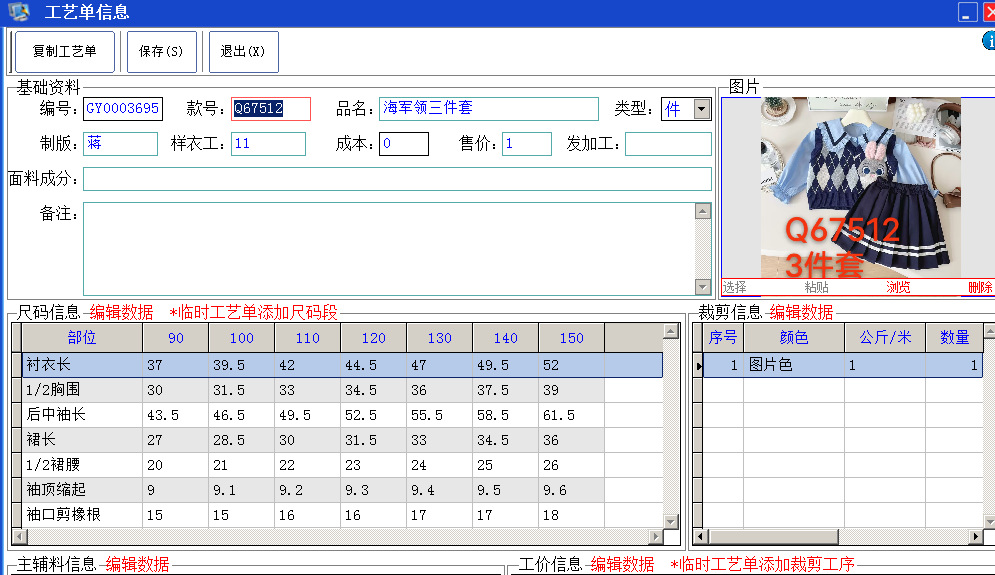This screenshot has width=995, height=575.
Task: Click the 制版 input field
Action: click(x=121, y=143)
